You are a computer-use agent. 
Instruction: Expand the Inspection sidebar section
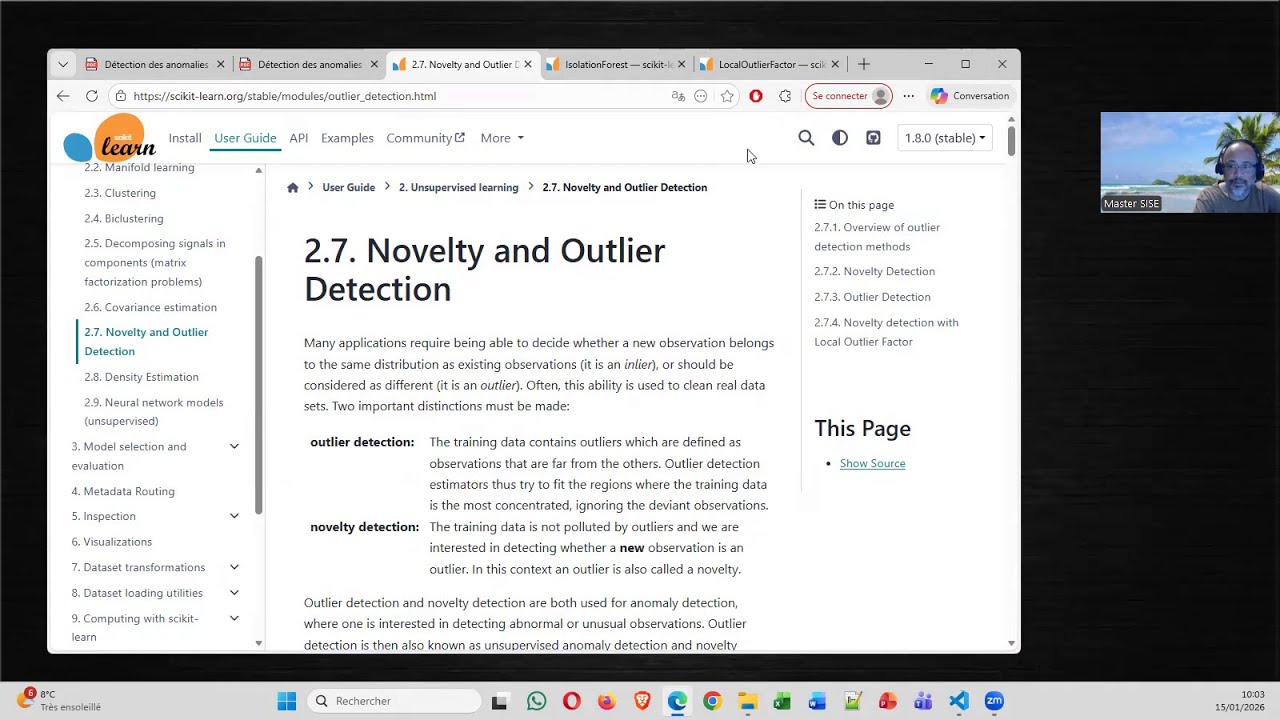click(234, 516)
